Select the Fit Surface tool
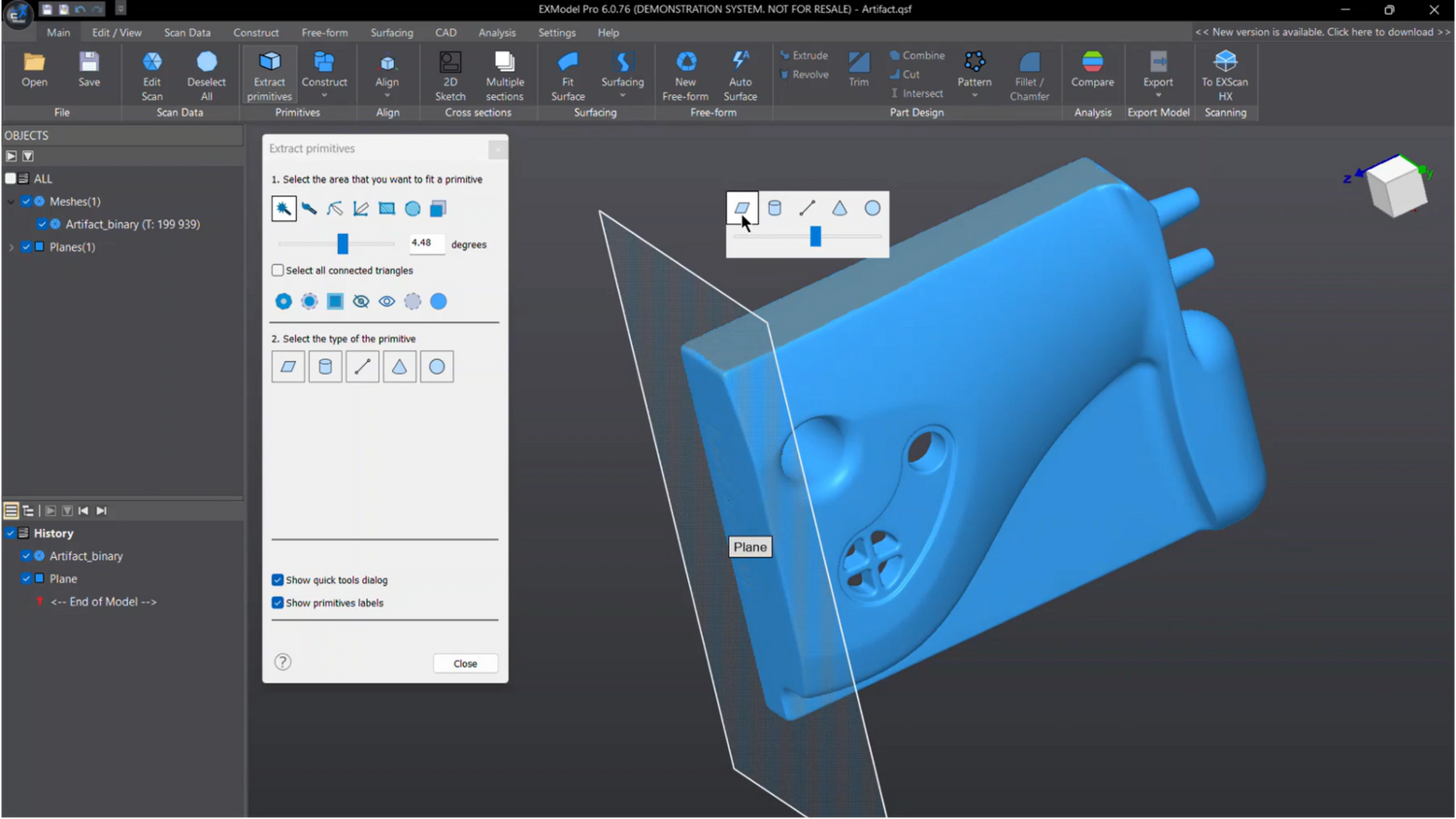1456x819 pixels. tap(568, 74)
